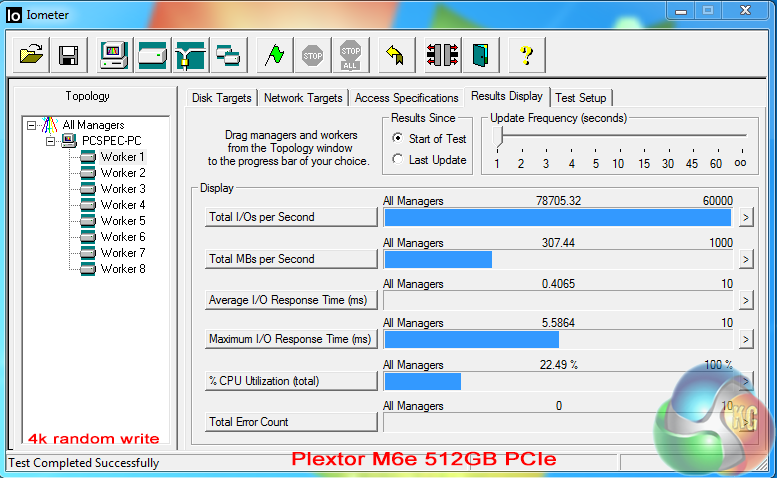Click value 307.44 MBs per second

point(558,243)
